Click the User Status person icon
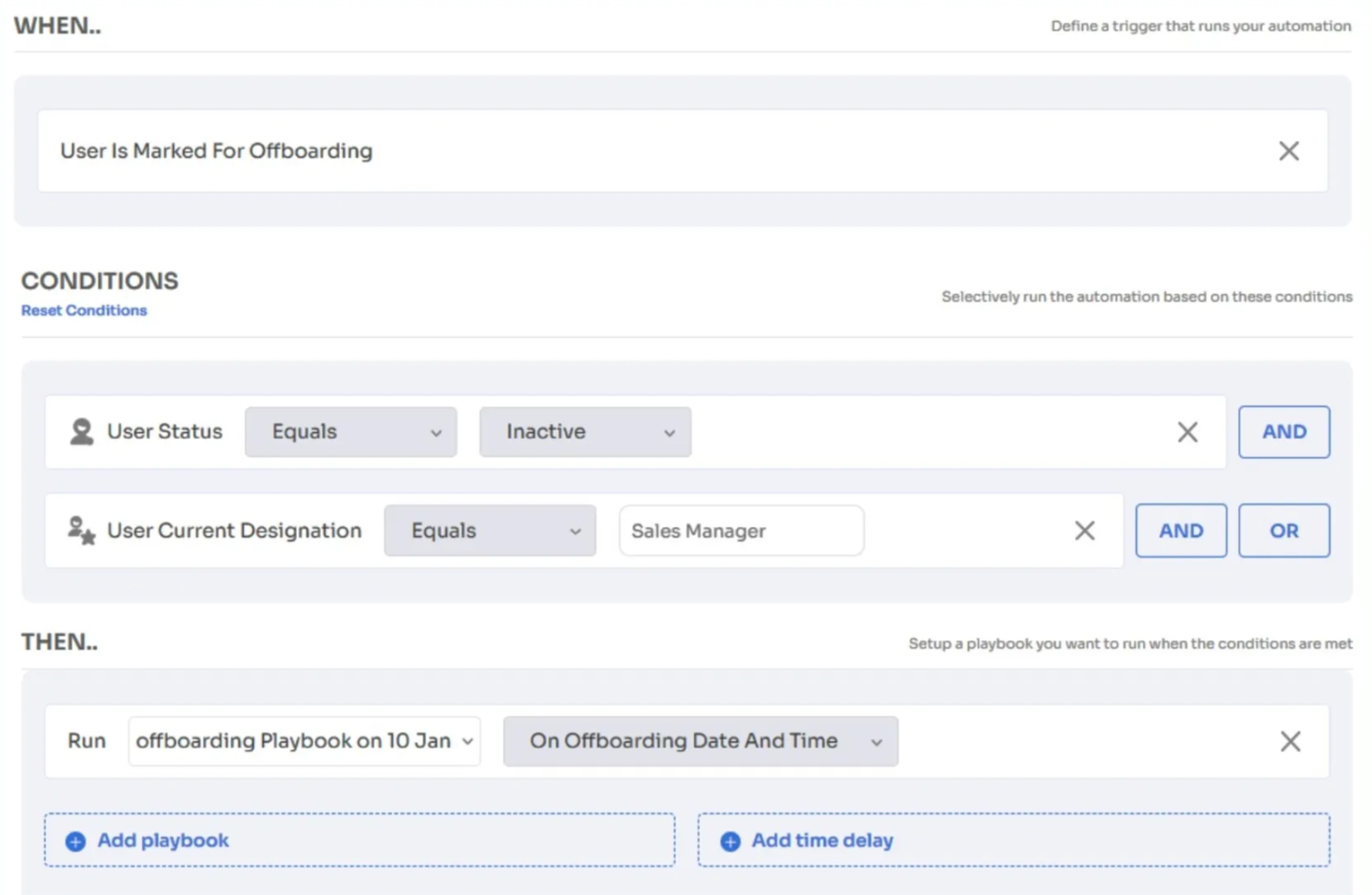The width and height of the screenshot is (1372, 895). click(82, 432)
